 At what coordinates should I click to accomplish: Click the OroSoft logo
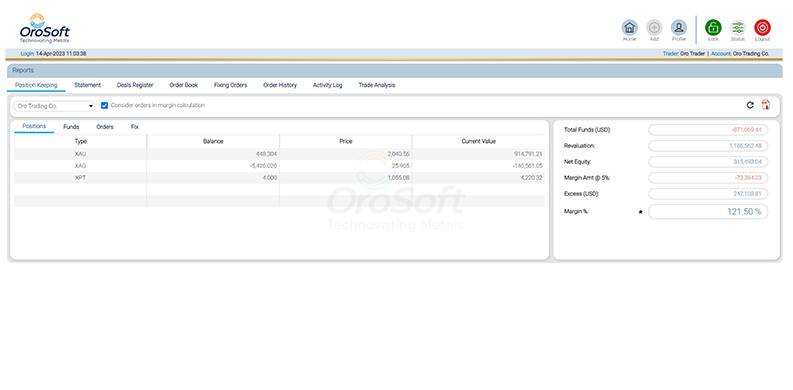[x=45, y=29]
